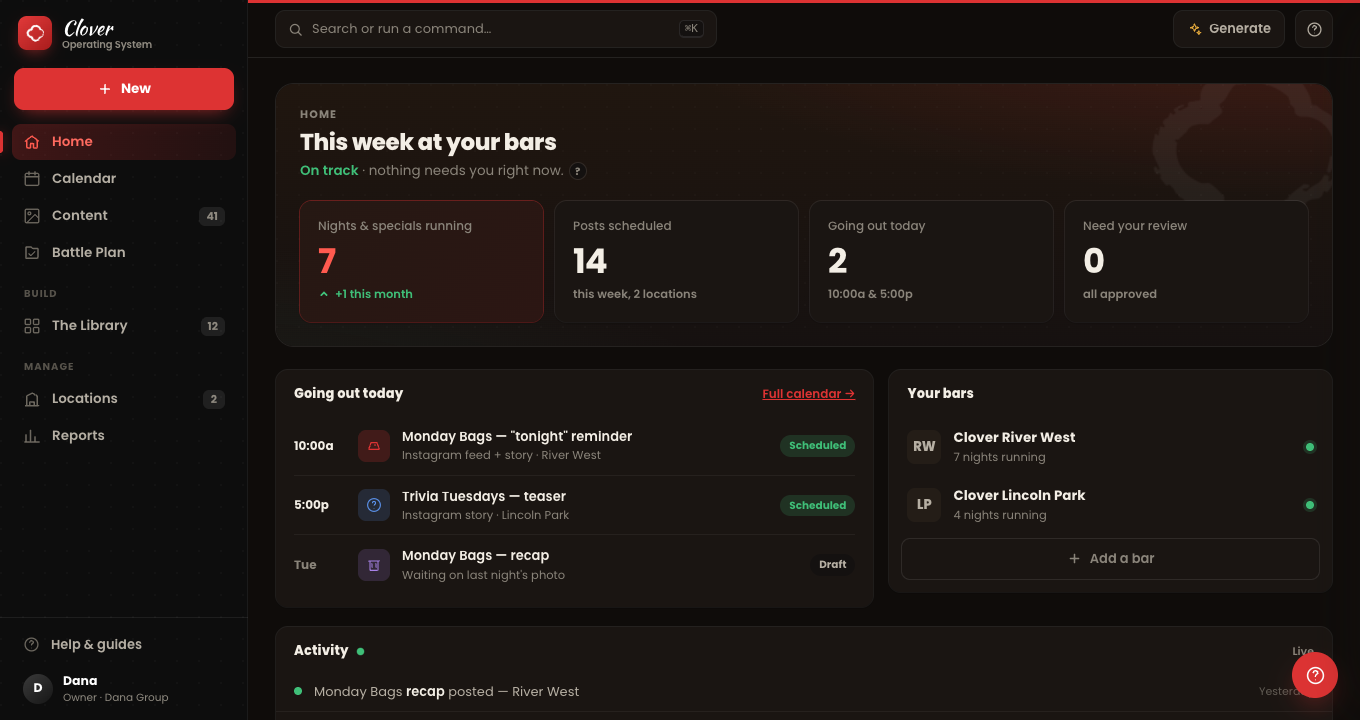Click the Help & guides question mark icon

pyautogui.click(x=32, y=645)
